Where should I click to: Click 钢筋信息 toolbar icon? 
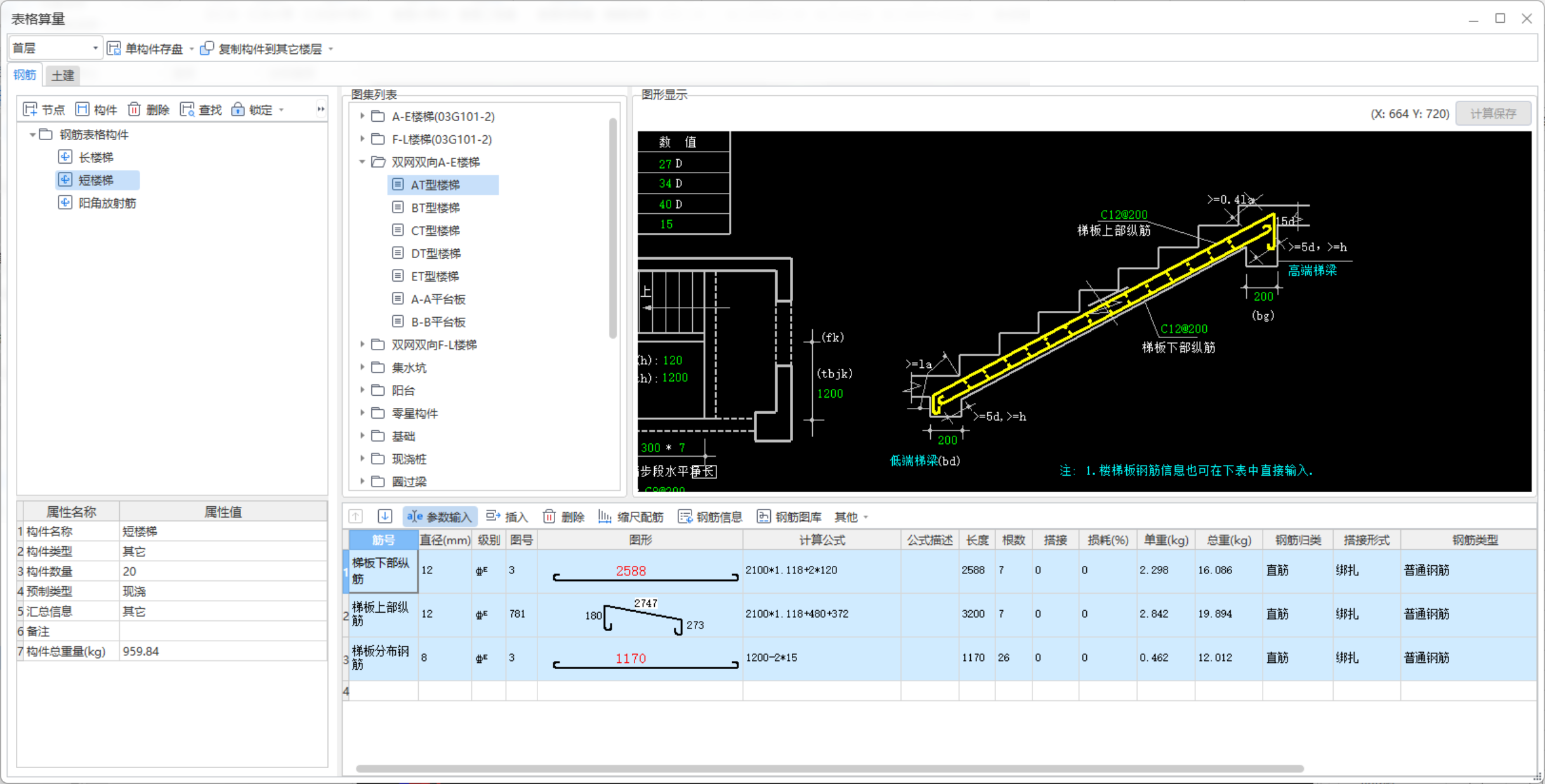pyautogui.click(x=685, y=516)
